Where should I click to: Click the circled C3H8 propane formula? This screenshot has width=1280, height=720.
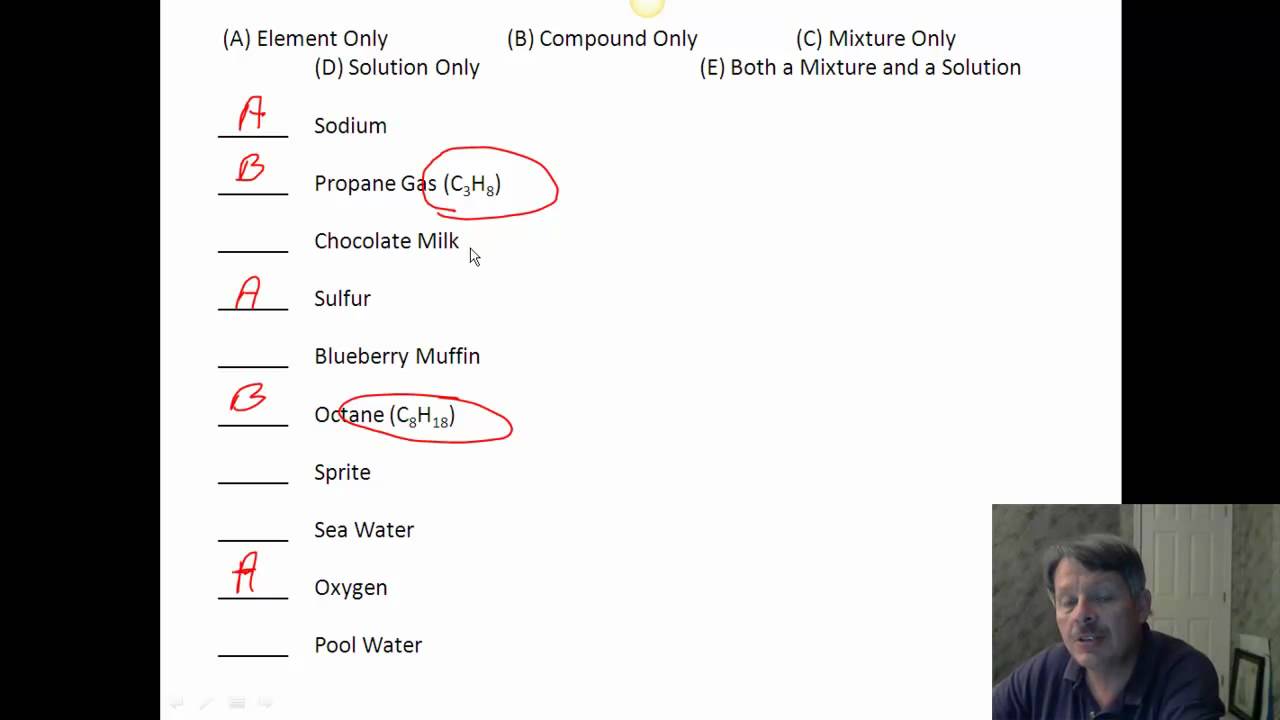coord(473,185)
